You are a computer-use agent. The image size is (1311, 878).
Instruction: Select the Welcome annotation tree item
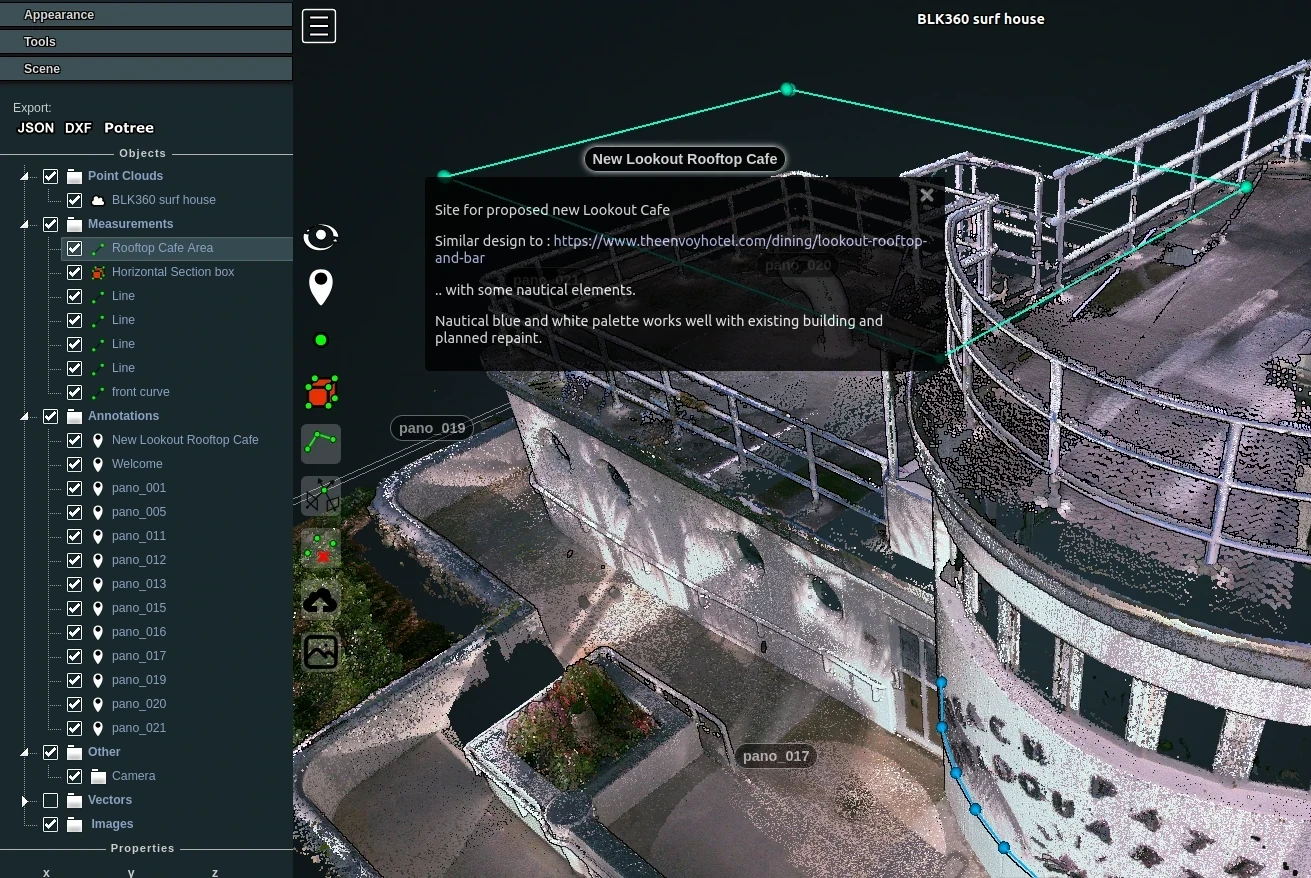[137, 464]
